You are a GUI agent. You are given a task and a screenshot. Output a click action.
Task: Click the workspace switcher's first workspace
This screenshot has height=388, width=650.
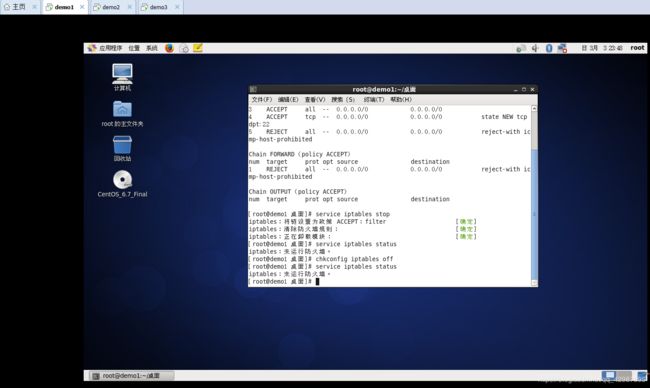click(609, 375)
